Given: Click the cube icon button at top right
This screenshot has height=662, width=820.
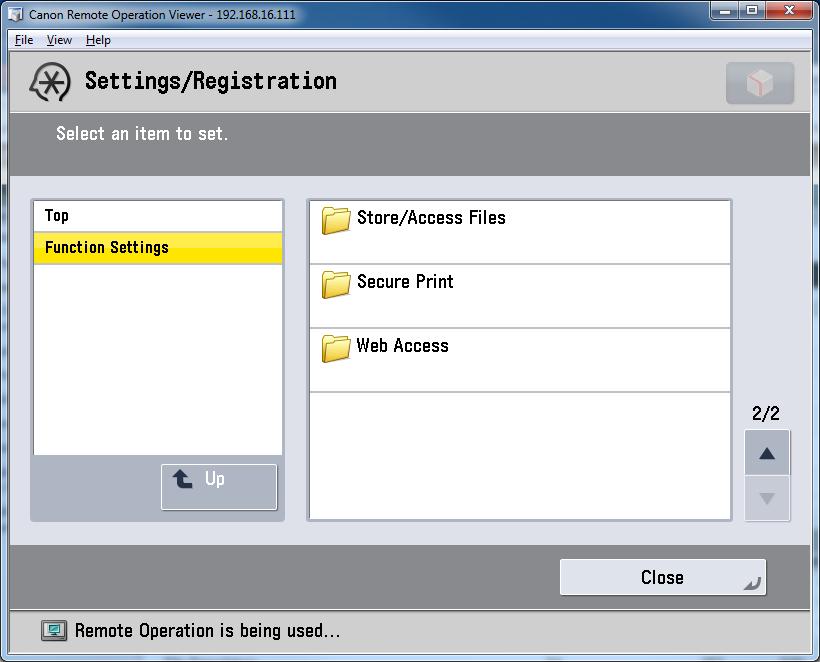Looking at the screenshot, I should (760, 83).
